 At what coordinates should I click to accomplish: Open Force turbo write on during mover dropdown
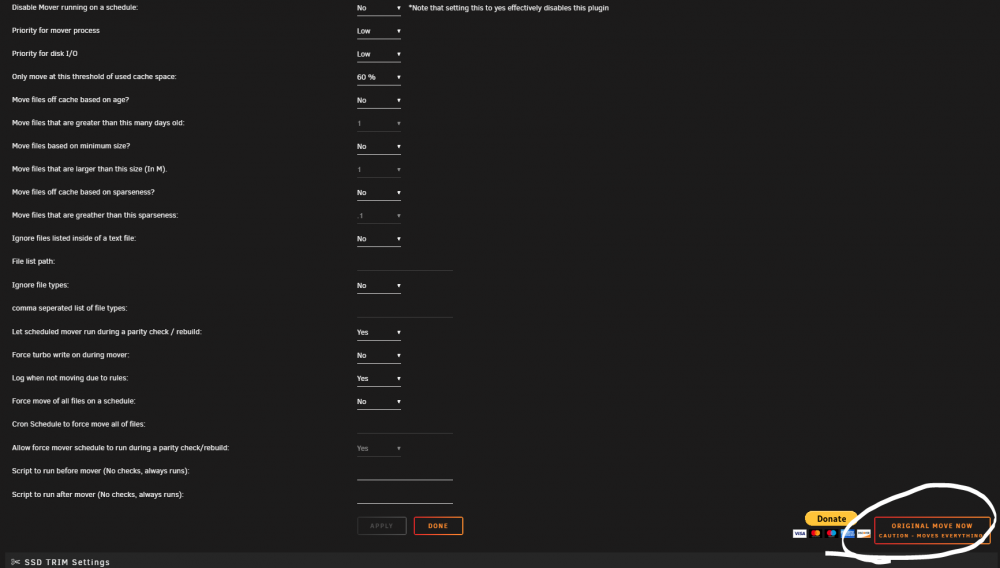tap(379, 356)
